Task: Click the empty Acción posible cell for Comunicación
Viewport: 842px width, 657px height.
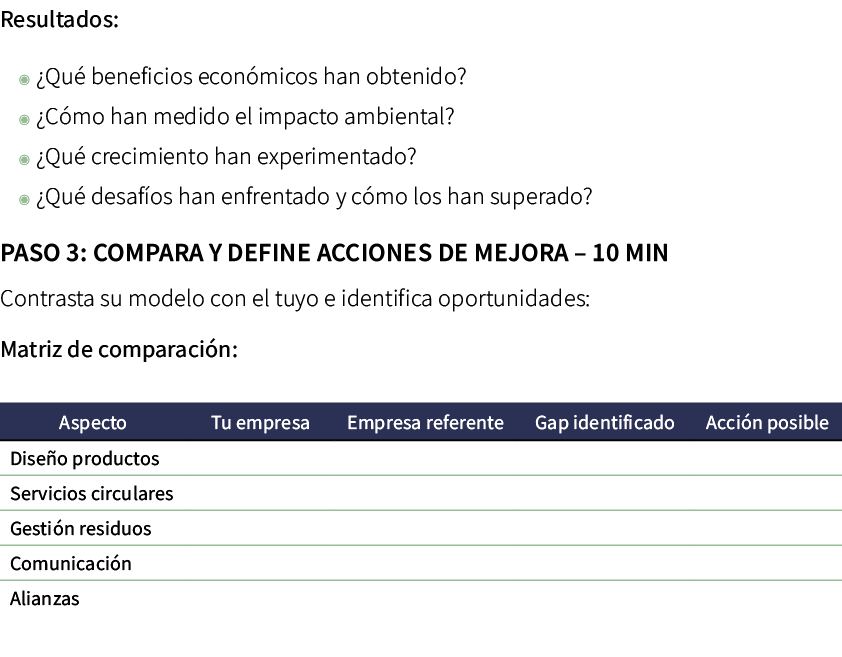Action: pos(767,563)
